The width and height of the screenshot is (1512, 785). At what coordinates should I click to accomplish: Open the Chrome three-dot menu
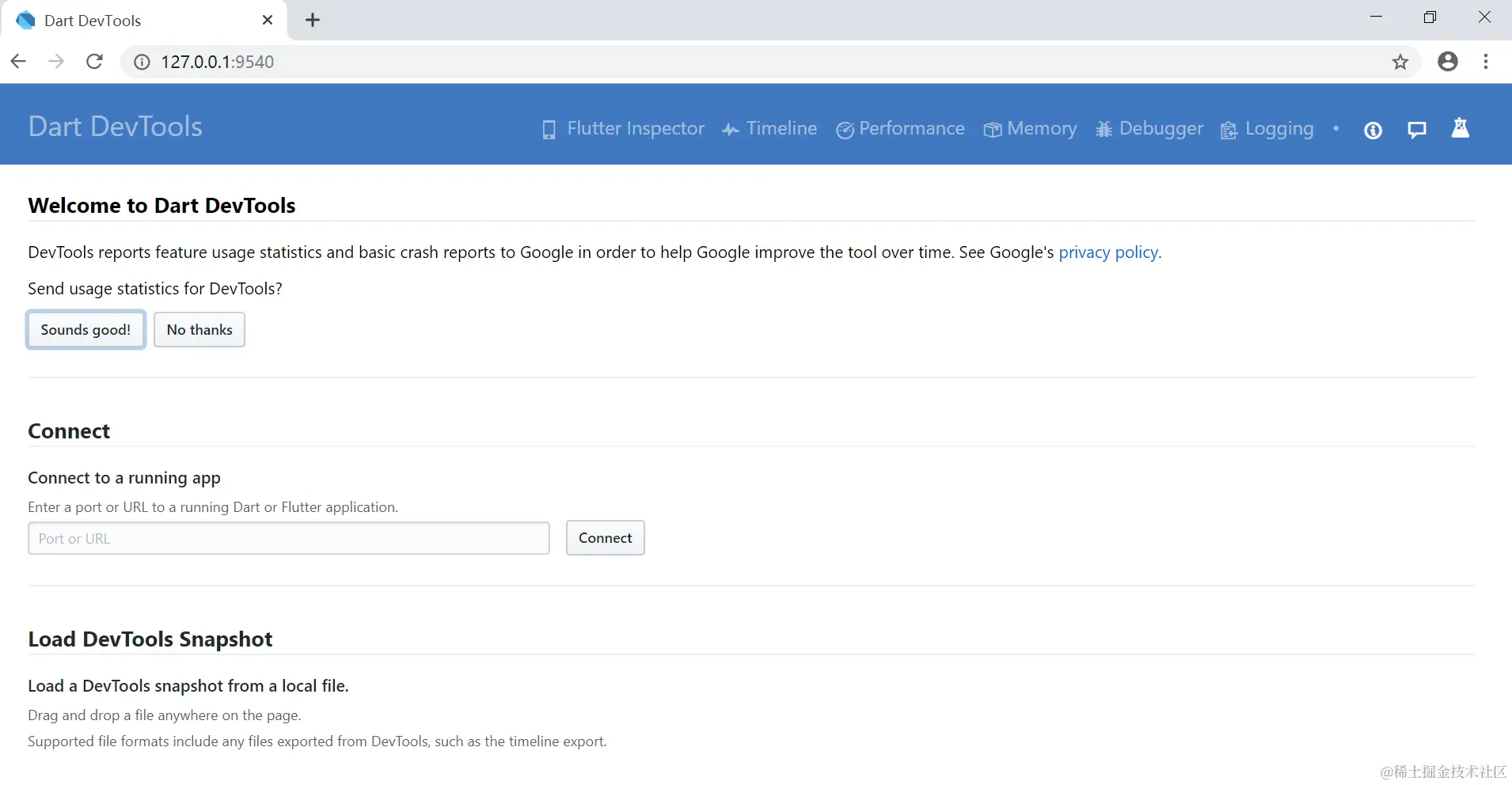[x=1486, y=62]
